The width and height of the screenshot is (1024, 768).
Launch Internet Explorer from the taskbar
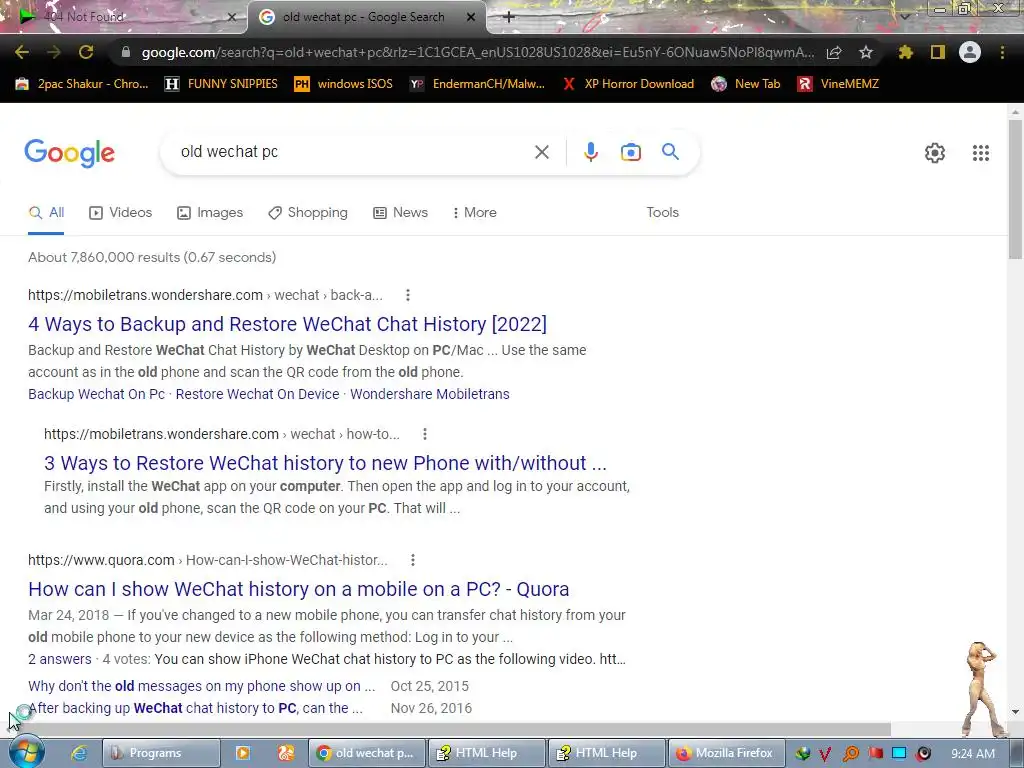79,753
